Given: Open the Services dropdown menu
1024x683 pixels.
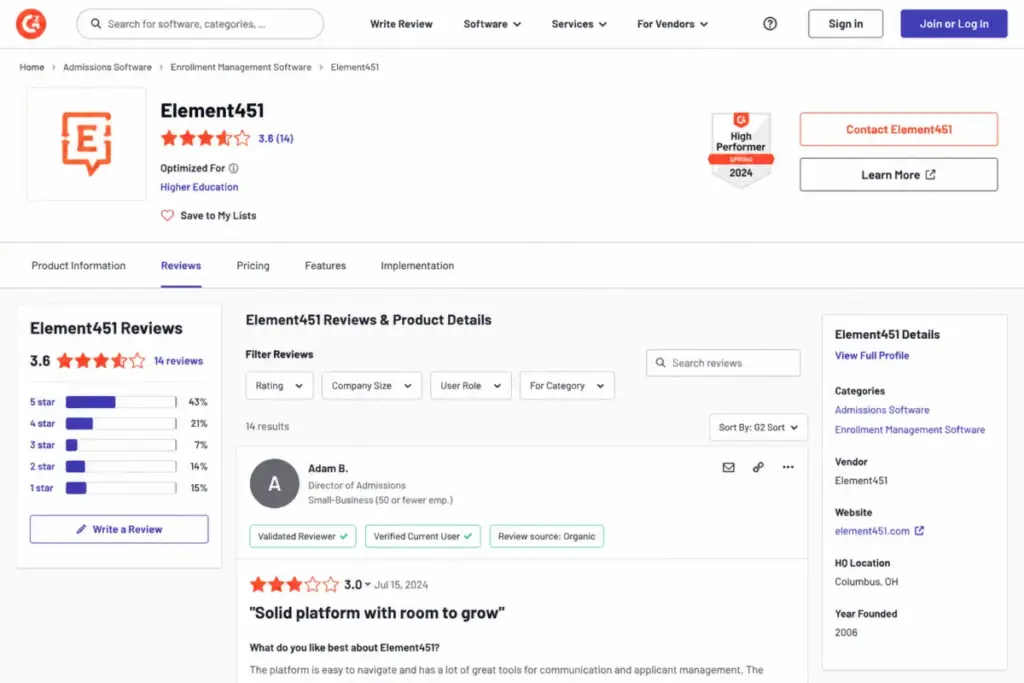Looking at the screenshot, I should 579,24.
